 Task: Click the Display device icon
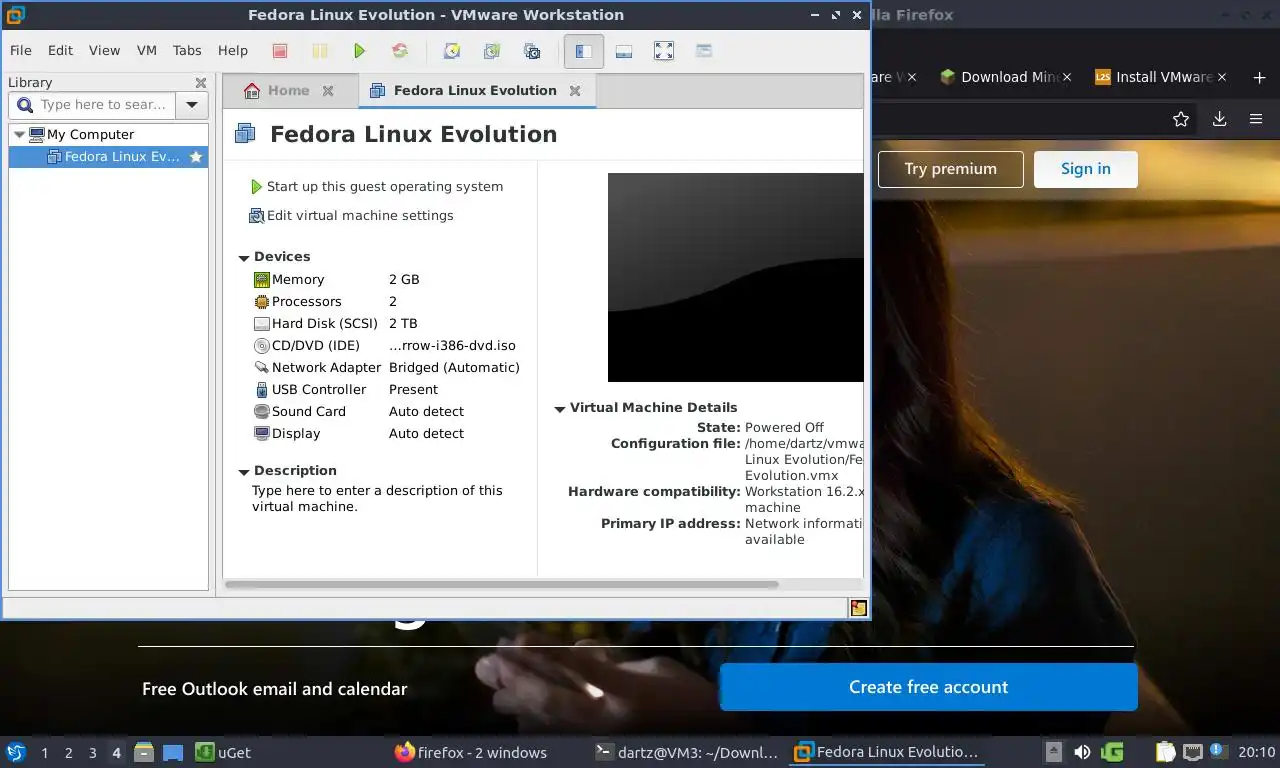(x=262, y=434)
